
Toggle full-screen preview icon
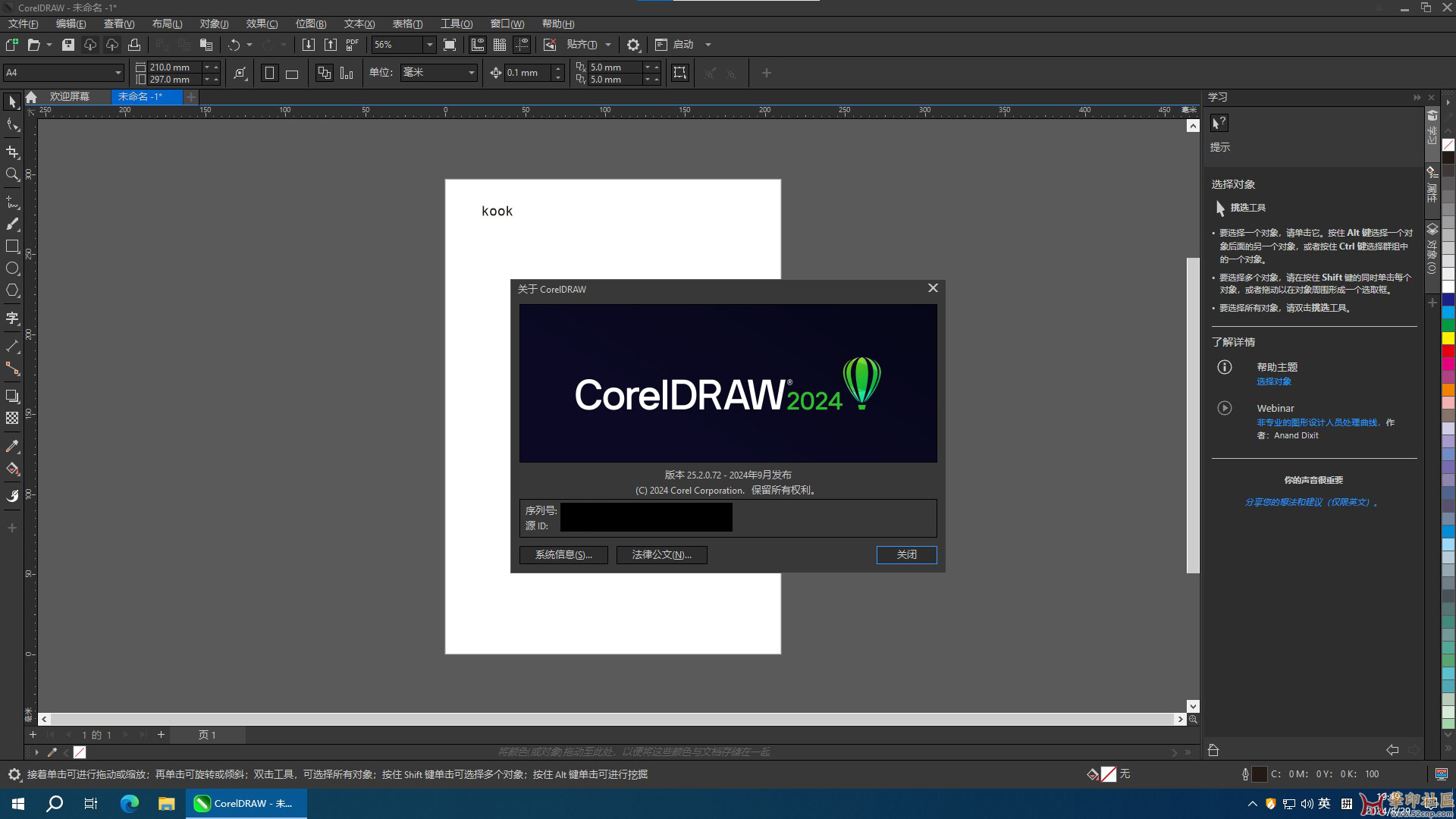coord(450,45)
